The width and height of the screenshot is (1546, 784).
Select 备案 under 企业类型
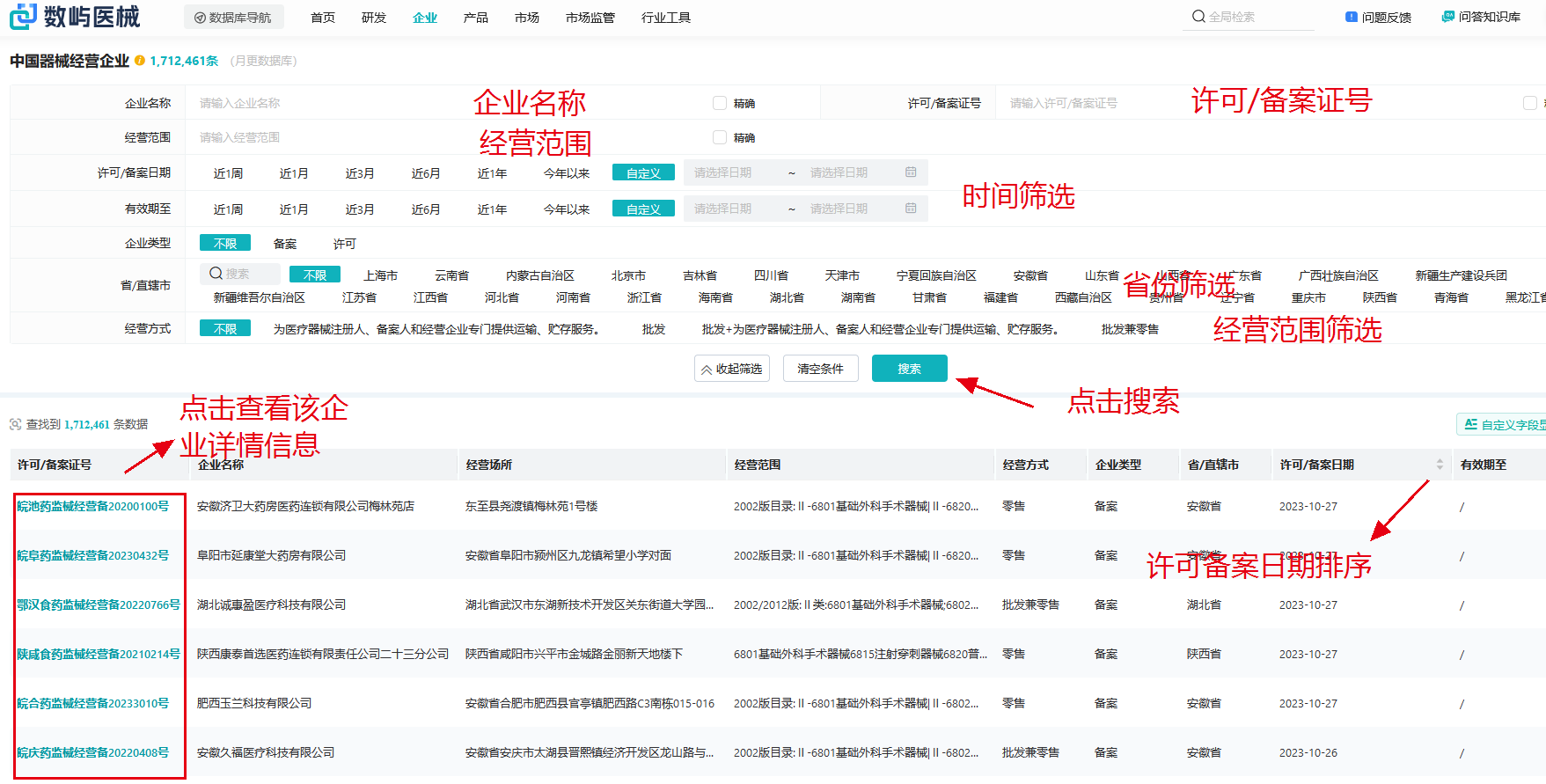(x=285, y=244)
